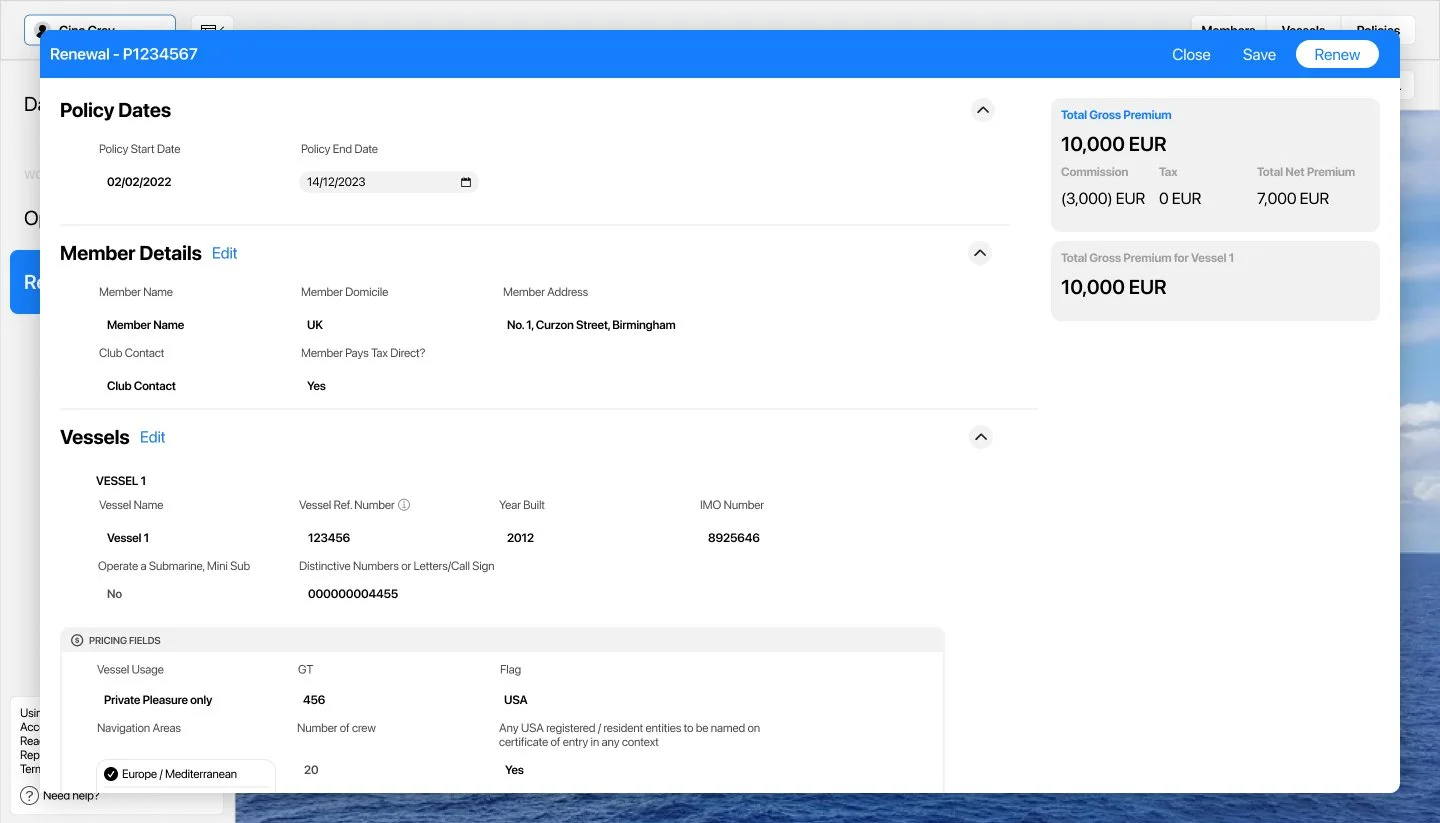Screen dimensions: 1440x823
Task: Click the Member Domicile value UK
Action: tap(315, 325)
